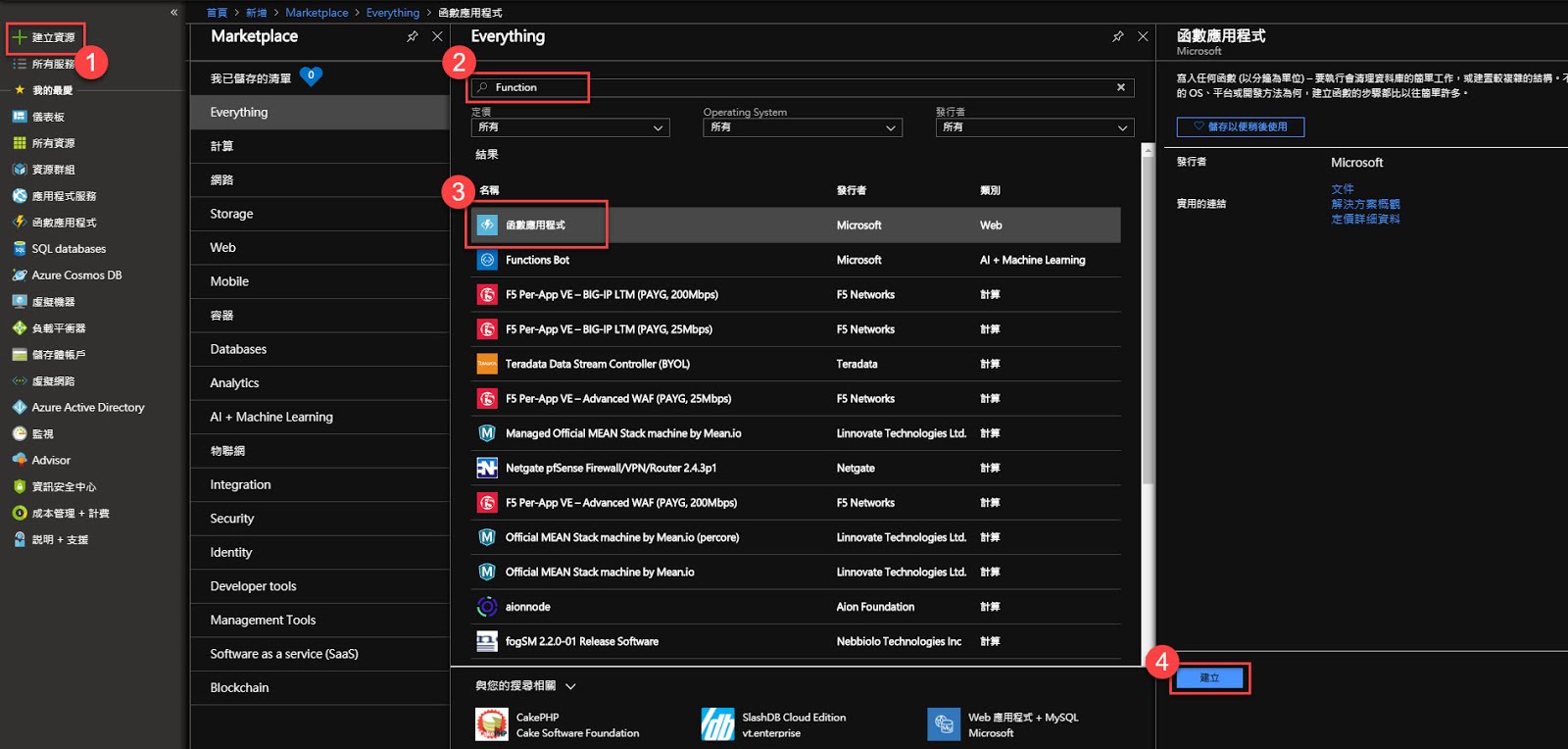This screenshot has width=1568, height=749.
Task: Select the Security category in Marketplace
Action: (x=319, y=519)
